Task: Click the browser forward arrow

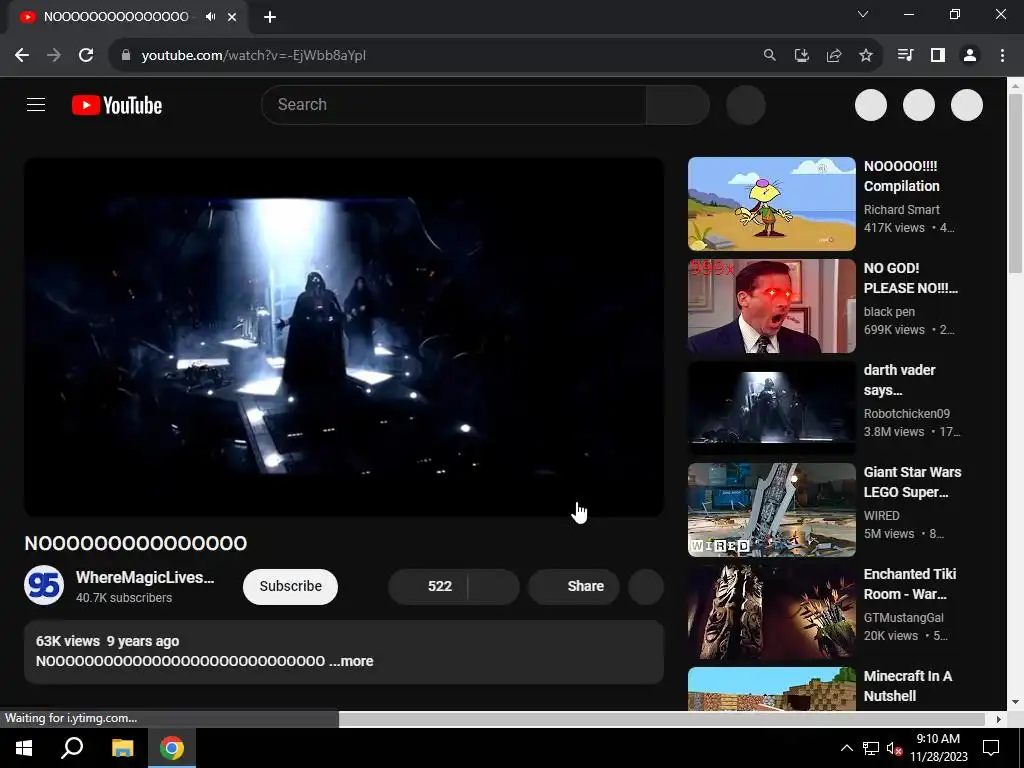Action: click(x=54, y=56)
